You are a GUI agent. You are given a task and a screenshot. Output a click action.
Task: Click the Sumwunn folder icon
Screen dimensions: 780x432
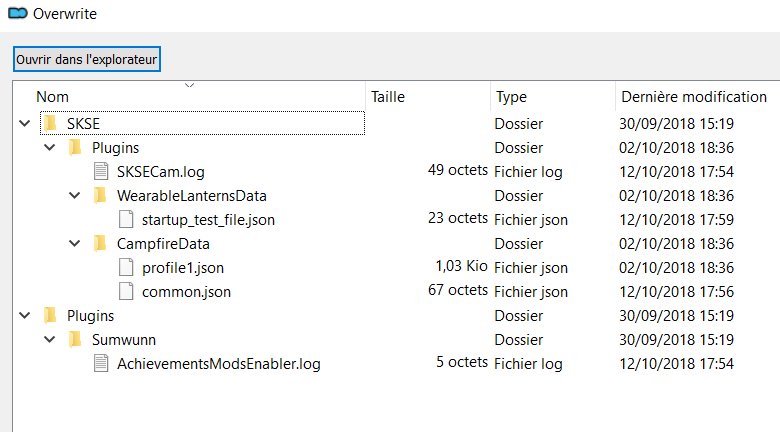point(74,339)
